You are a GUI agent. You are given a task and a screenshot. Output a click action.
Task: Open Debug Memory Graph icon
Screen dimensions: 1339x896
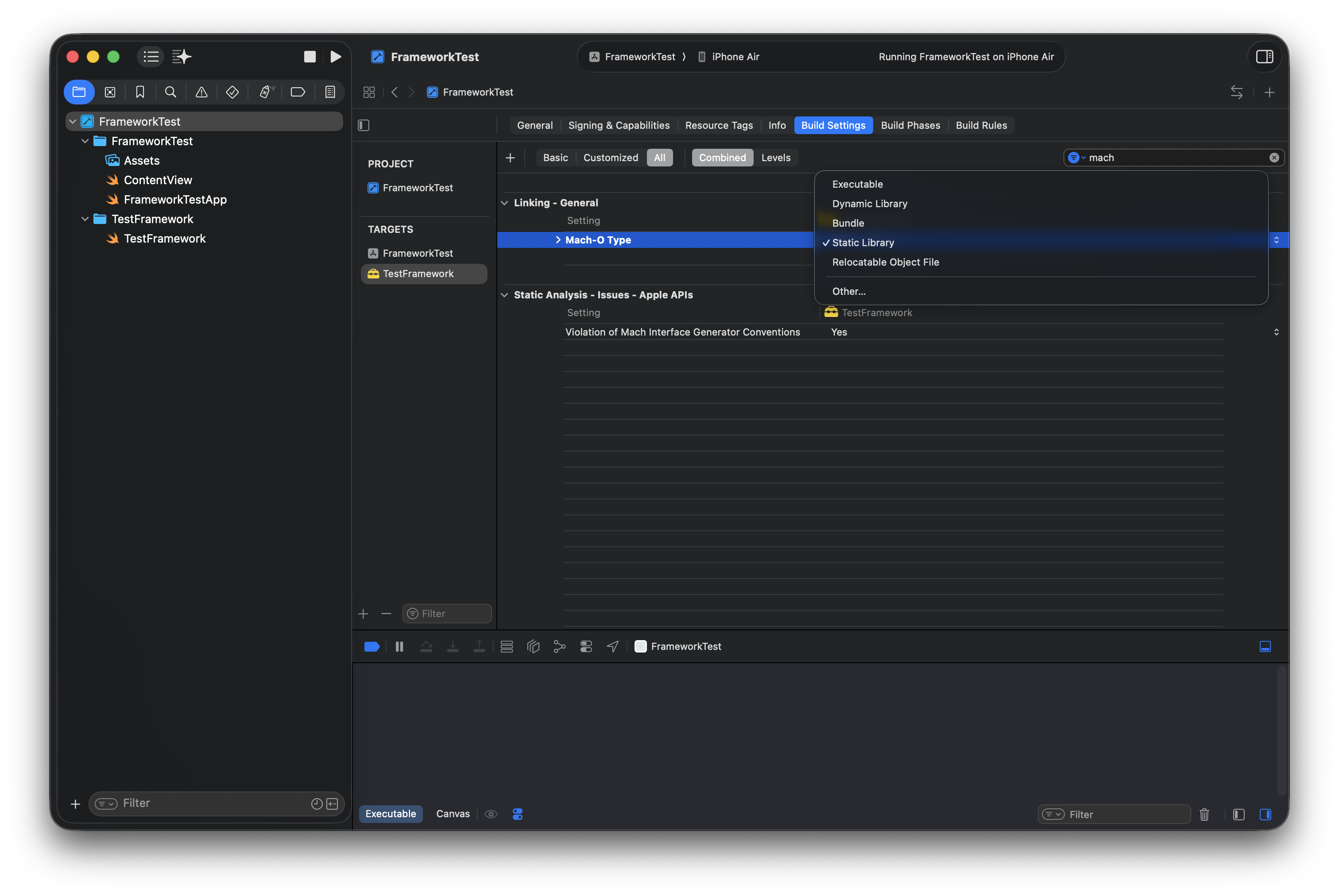click(560, 646)
